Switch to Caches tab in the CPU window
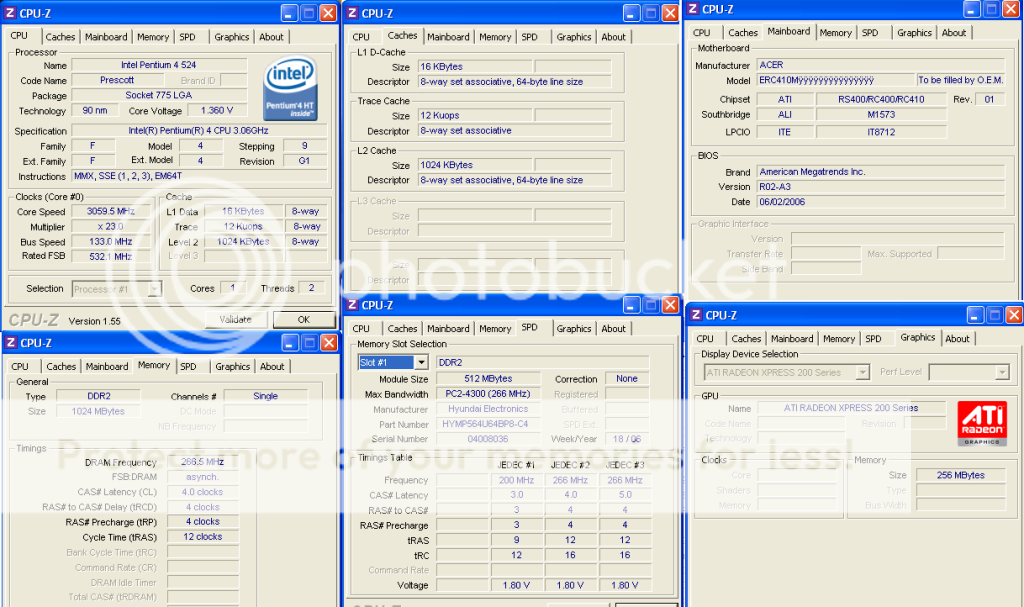Viewport: 1024px width, 607px height. point(60,37)
